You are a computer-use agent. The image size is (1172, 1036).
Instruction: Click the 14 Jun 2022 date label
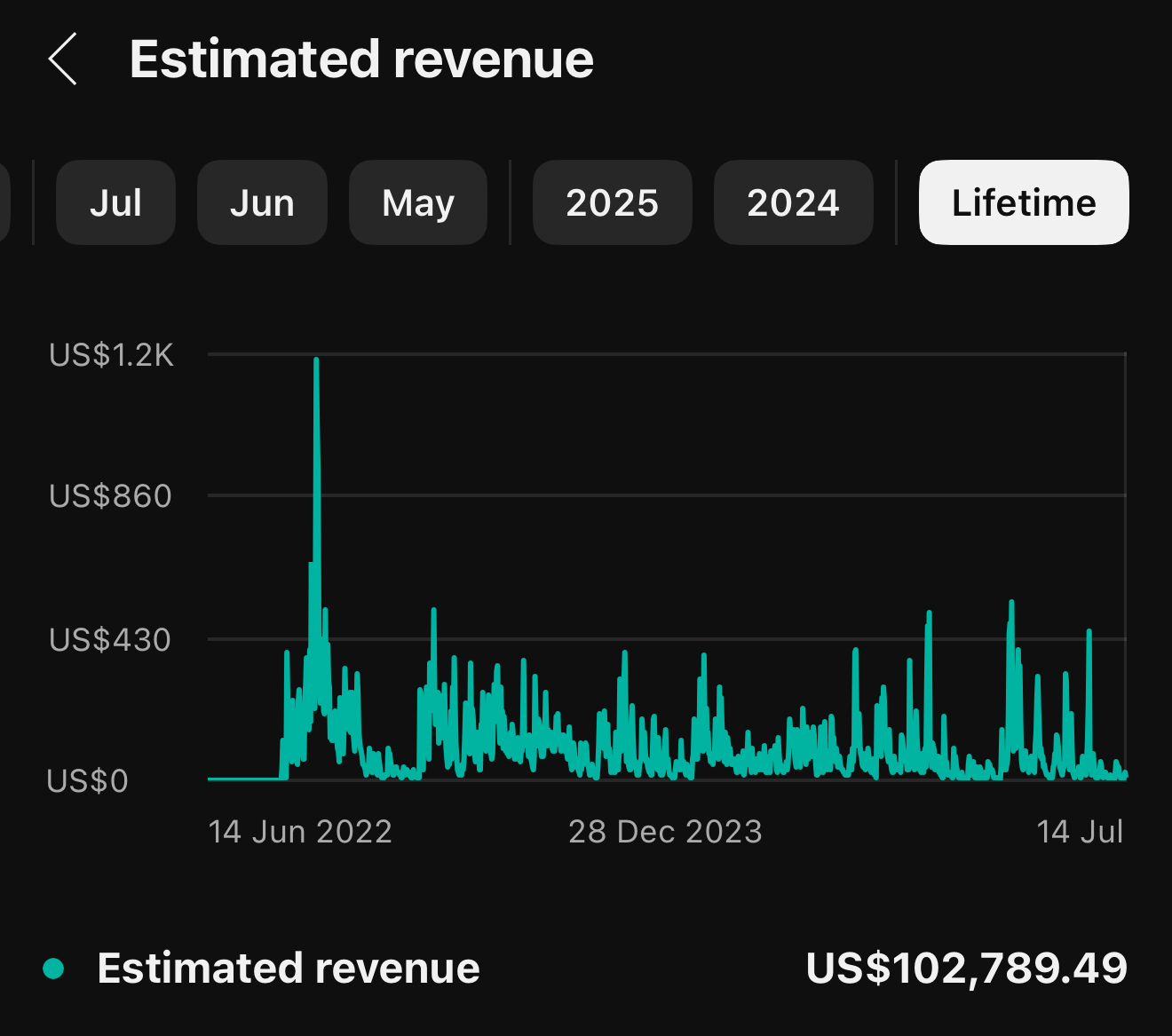(x=301, y=832)
